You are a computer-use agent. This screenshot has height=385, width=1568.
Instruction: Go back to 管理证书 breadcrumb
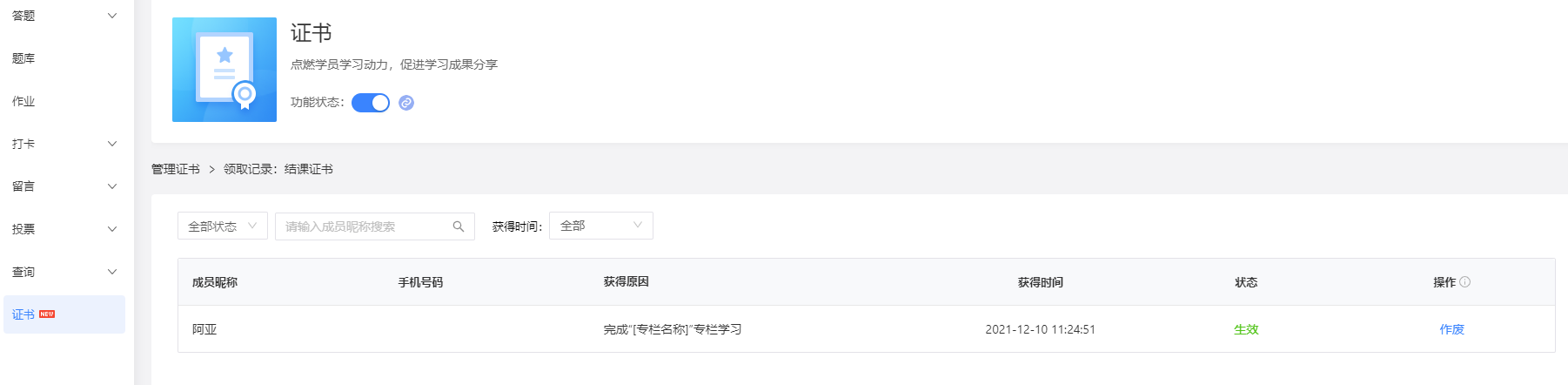[x=176, y=169]
